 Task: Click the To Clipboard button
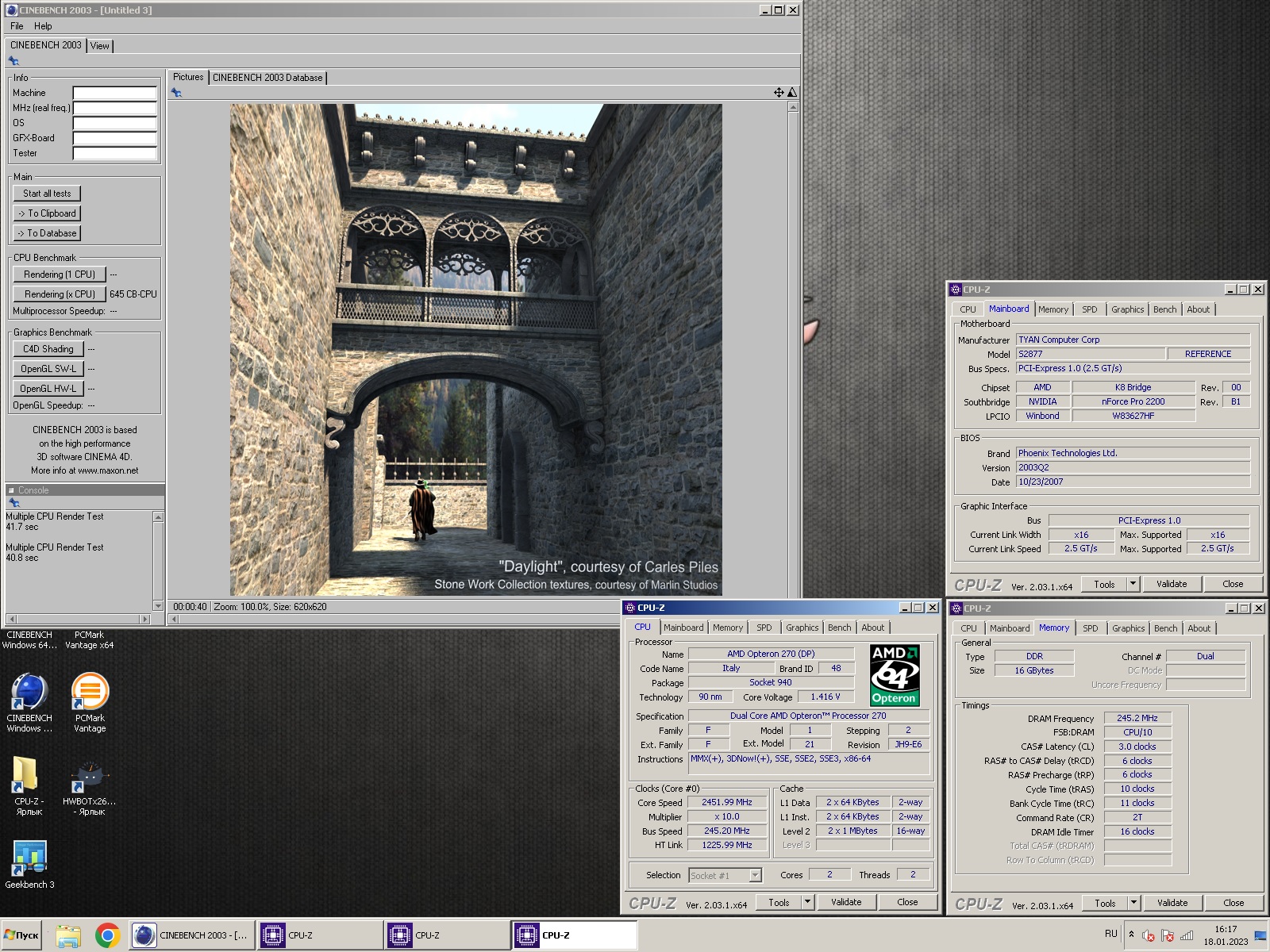(x=47, y=213)
